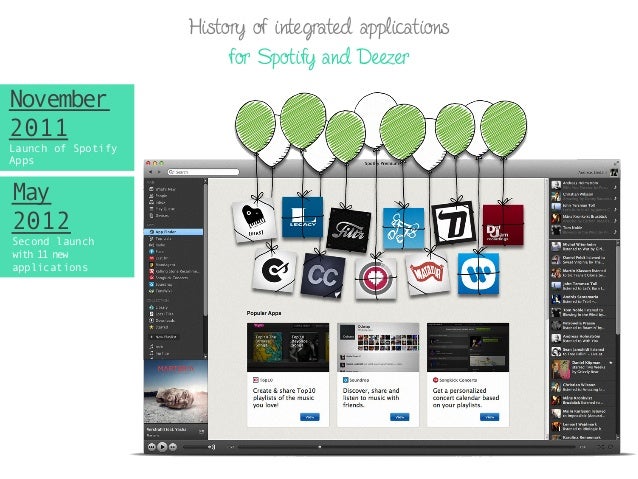Go back with the back arrow
The image size is (638, 479).
150,172
